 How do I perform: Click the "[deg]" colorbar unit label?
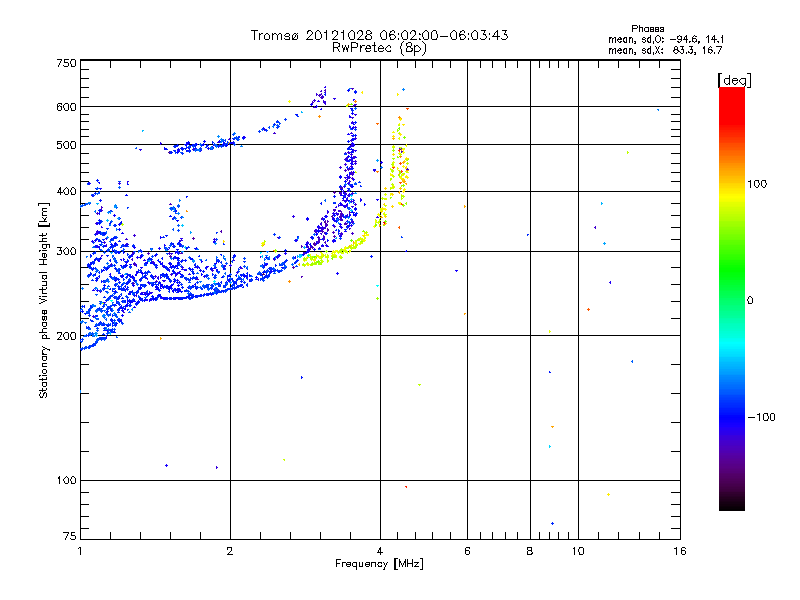(x=734, y=80)
